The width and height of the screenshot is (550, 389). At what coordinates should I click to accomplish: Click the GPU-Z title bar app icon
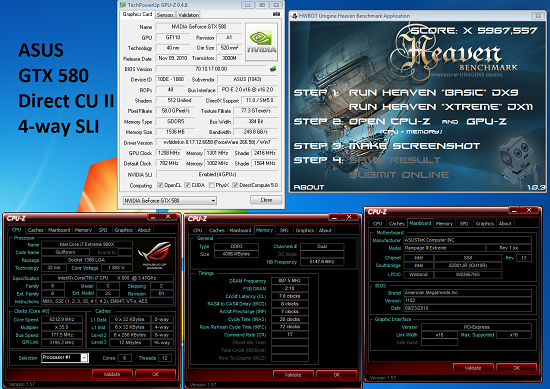(123, 5)
